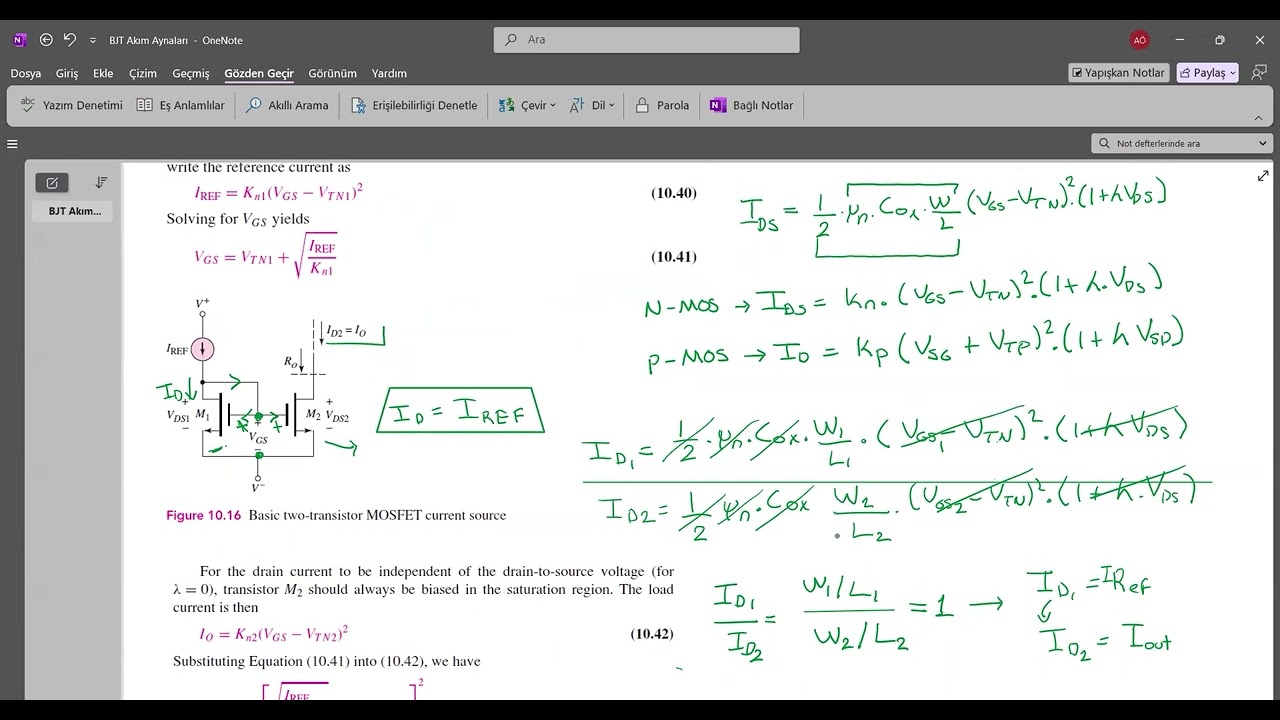Image resolution: width=1280 pixels, height=720 pixels.
Task: Open the Yardım tab
Action: (389, 73)
